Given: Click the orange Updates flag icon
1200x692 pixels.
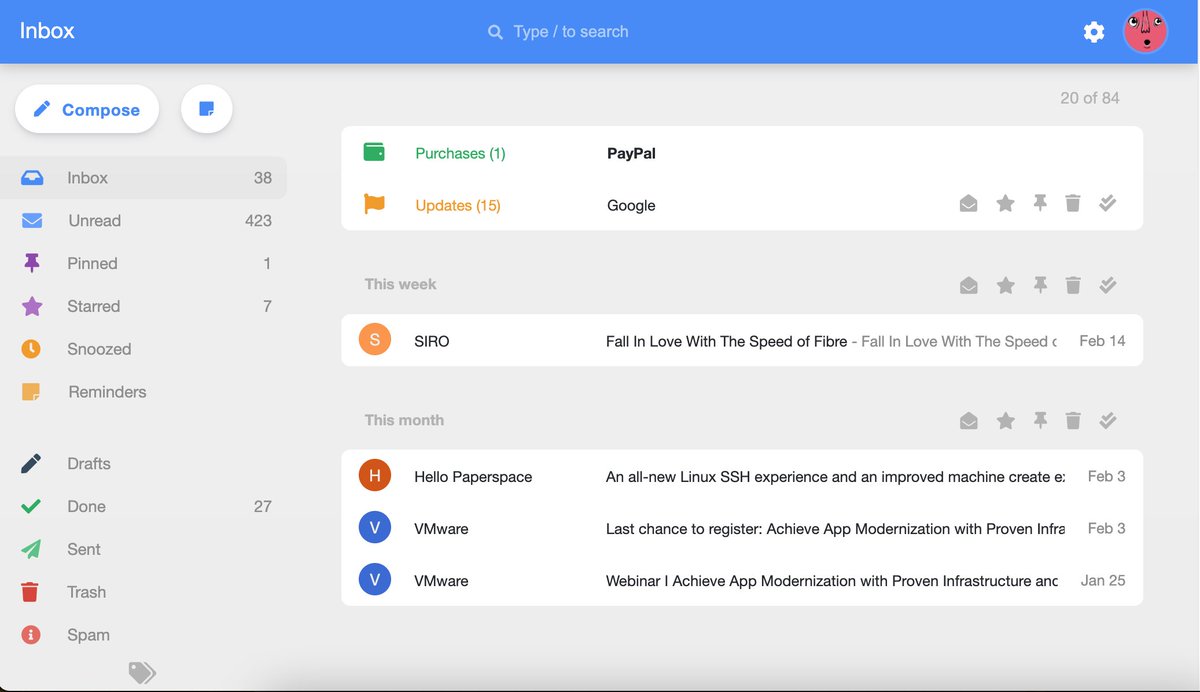Looking at the screenshot, I should pos(374,204).
